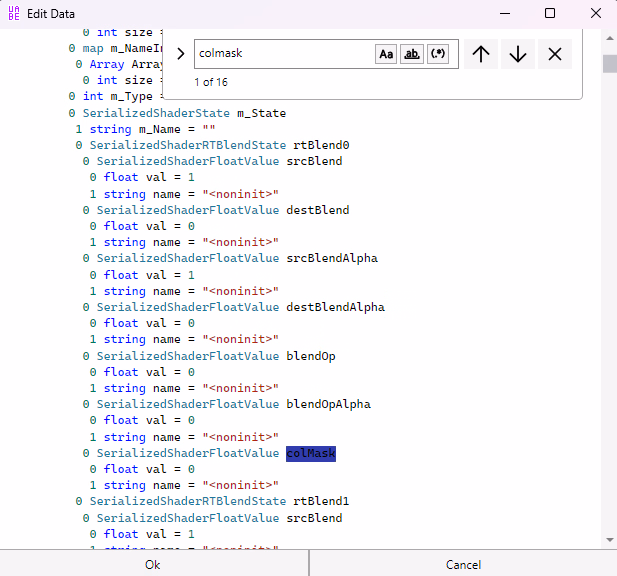The height and width of the screenshot is (576, 617).
Task: Toggle regular expression search mode
Action: 437,54
